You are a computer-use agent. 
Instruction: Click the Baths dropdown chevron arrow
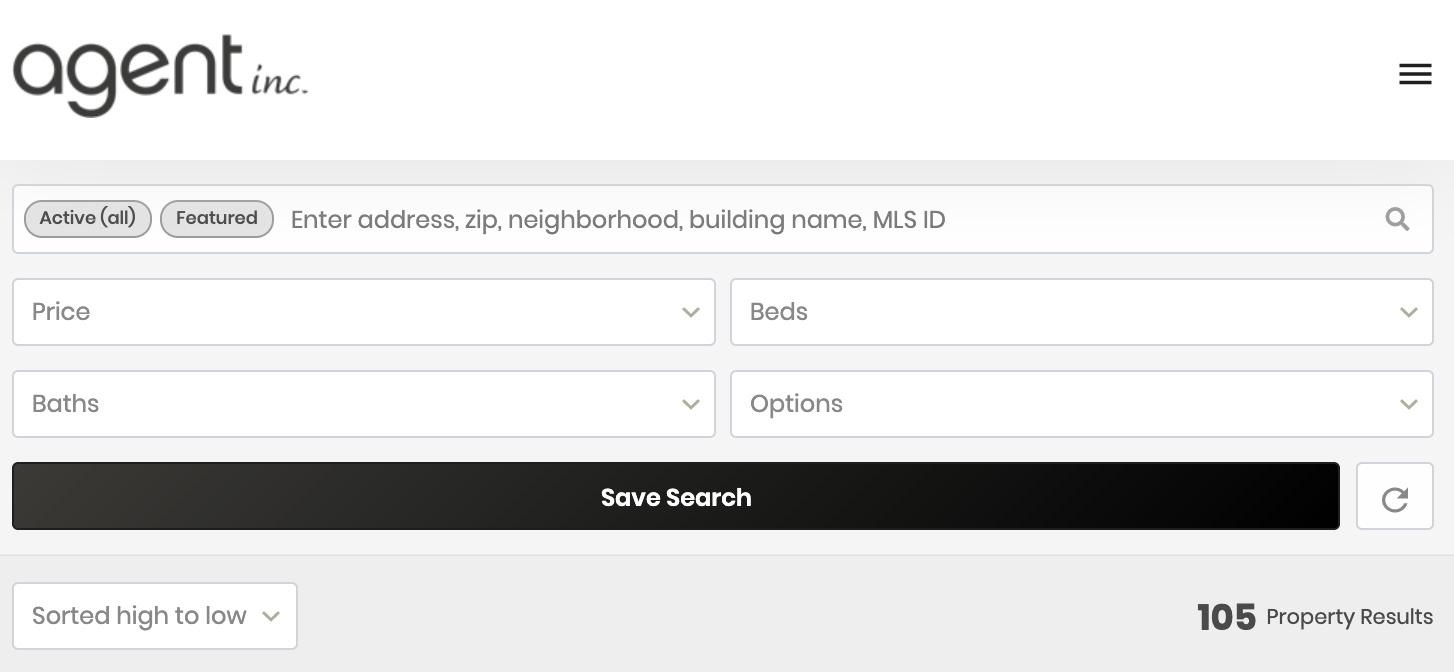tap(690, 404)
